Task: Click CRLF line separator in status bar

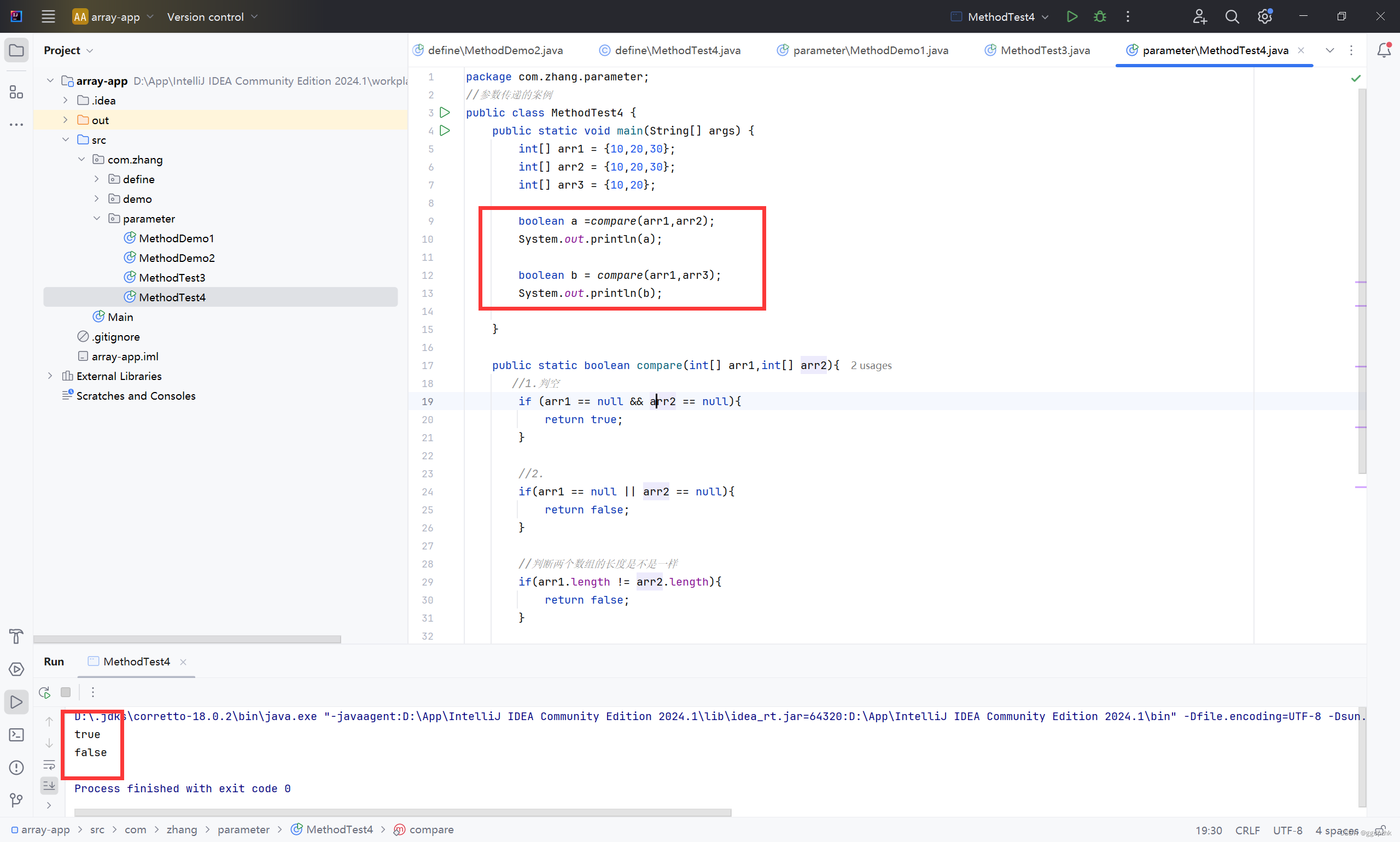Action: [x=1247, y=830]
